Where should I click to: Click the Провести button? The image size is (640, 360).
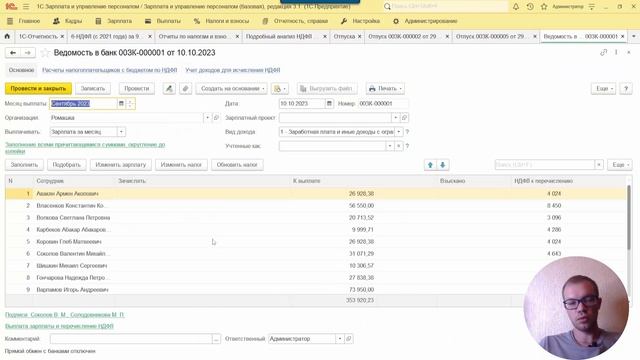137,89
